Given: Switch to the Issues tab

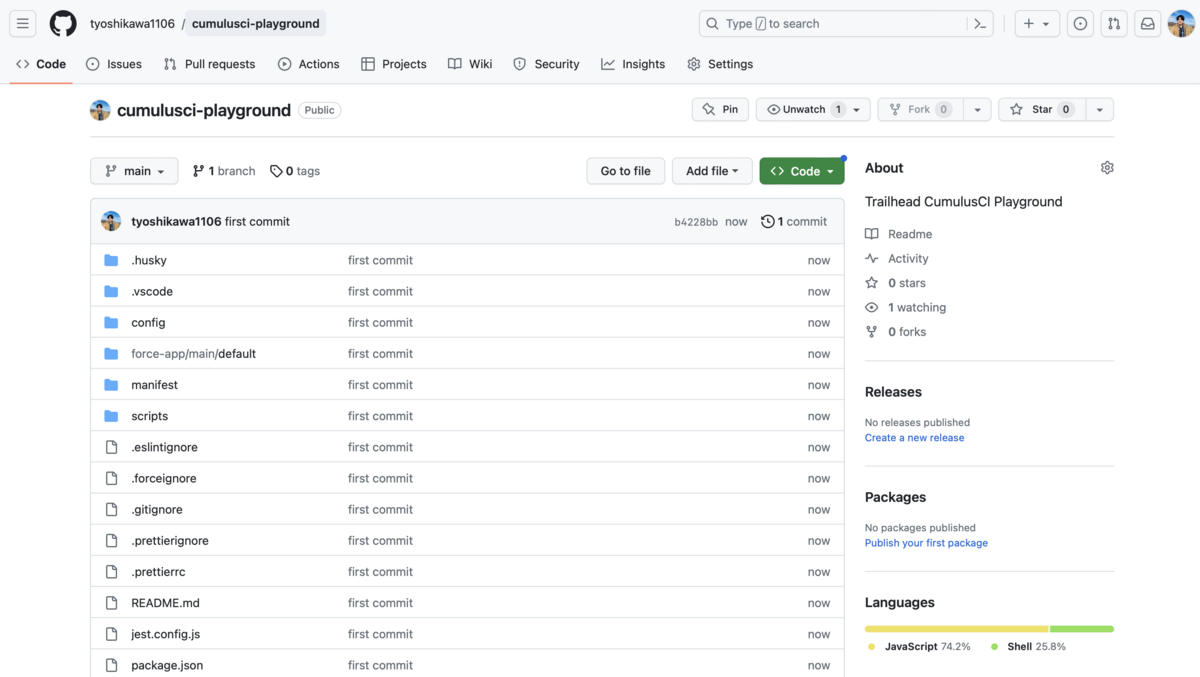Looking at the screenshot, I should [x=114, y=64].
